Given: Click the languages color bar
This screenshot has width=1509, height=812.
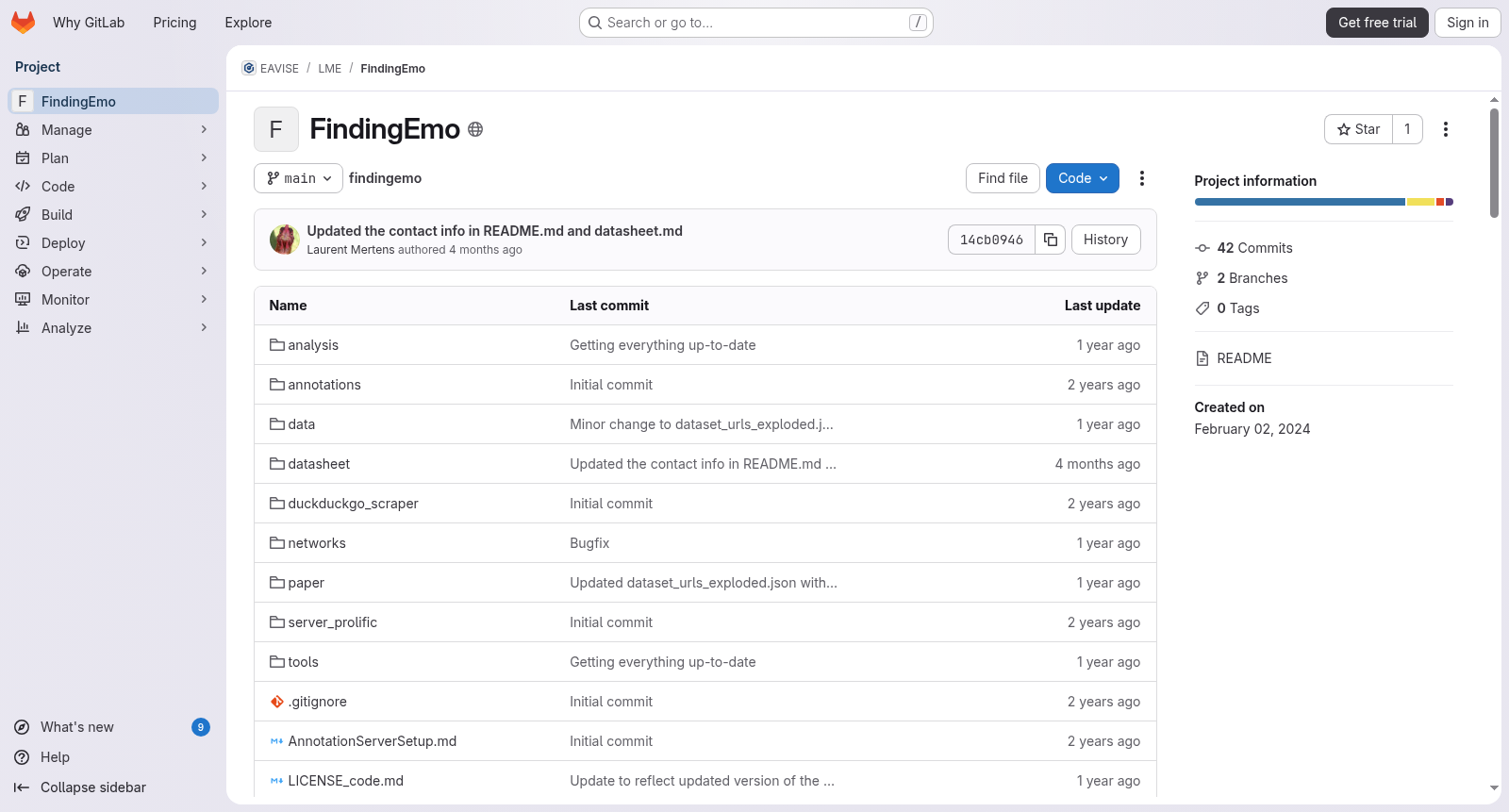Looking at the screenshot, I should coord(1324,202).
